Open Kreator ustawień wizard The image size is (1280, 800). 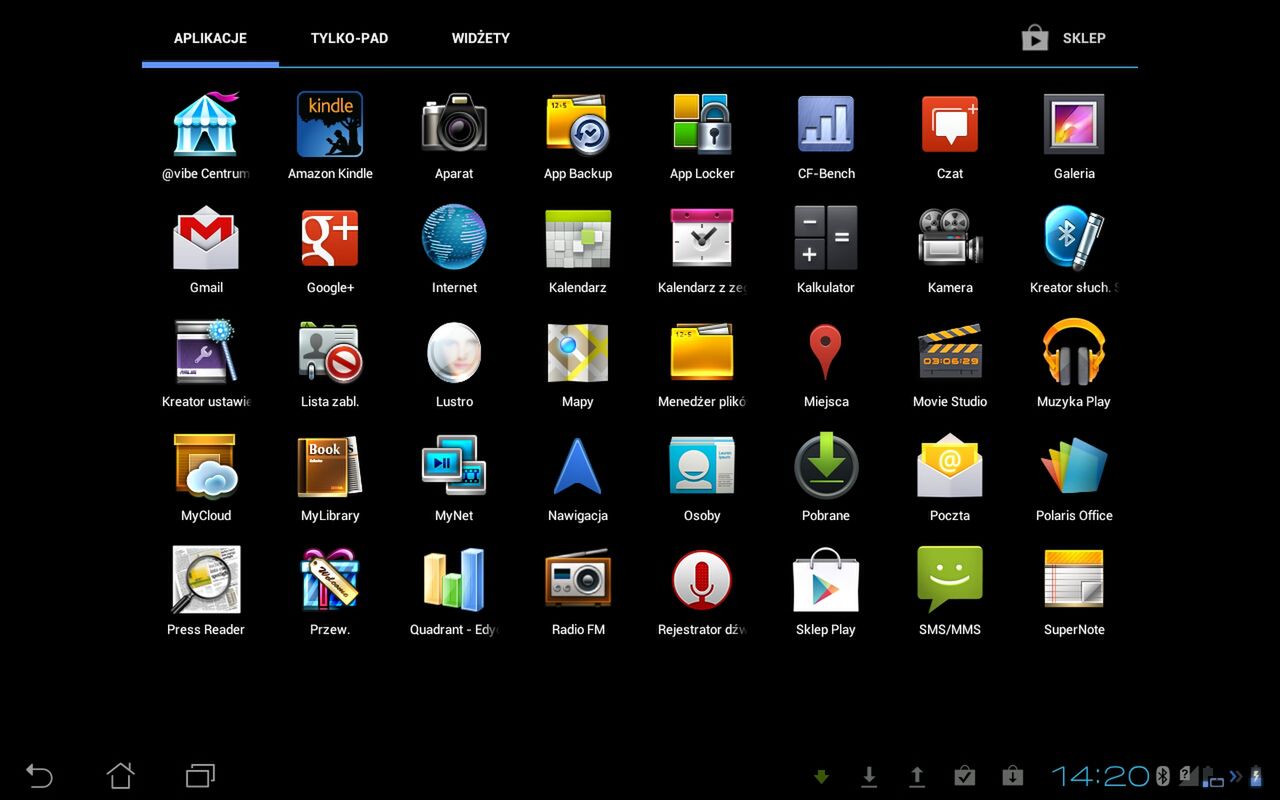tap(206, 352)
